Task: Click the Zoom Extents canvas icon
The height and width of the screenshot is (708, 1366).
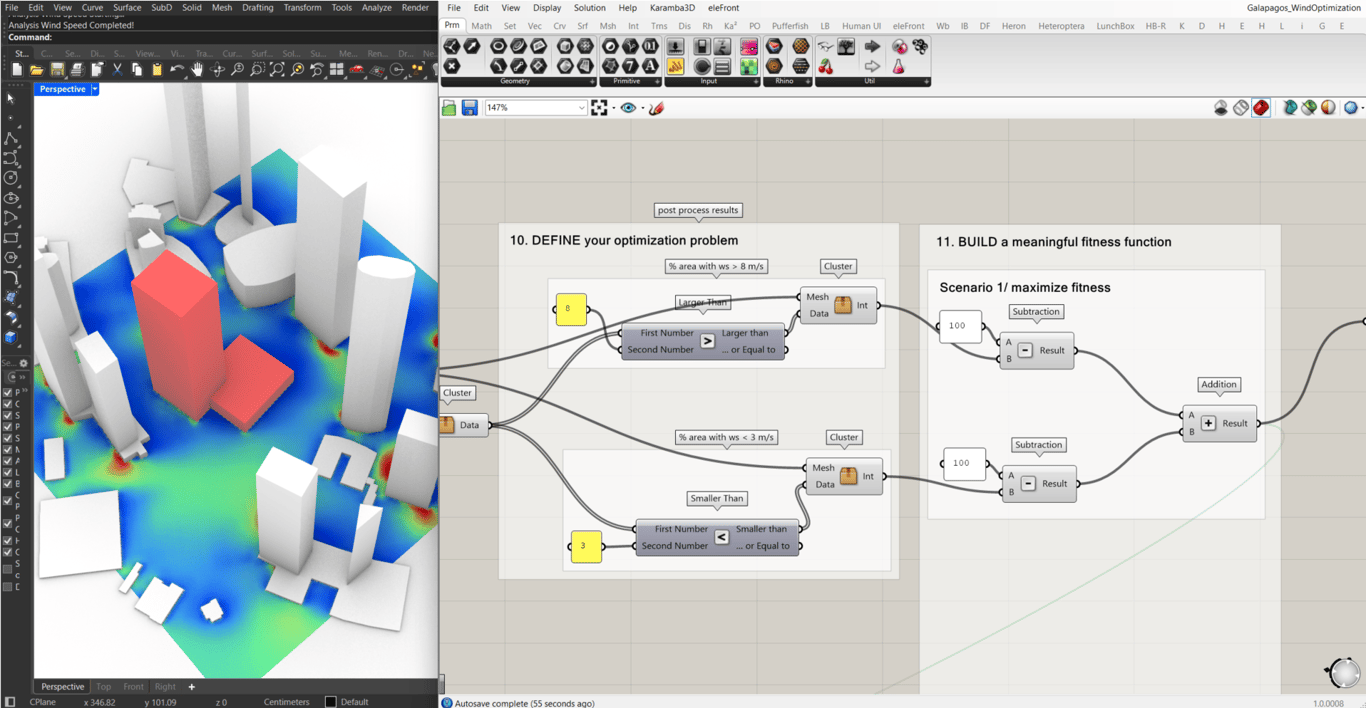Action: pyautogui.click(x=599, y=108)
